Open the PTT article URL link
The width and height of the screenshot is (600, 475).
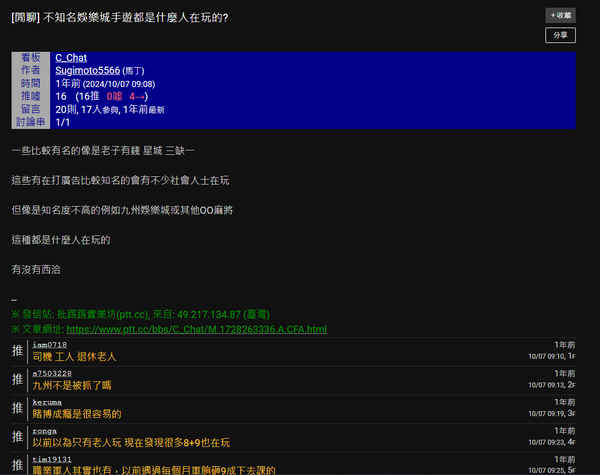(197, 329)
